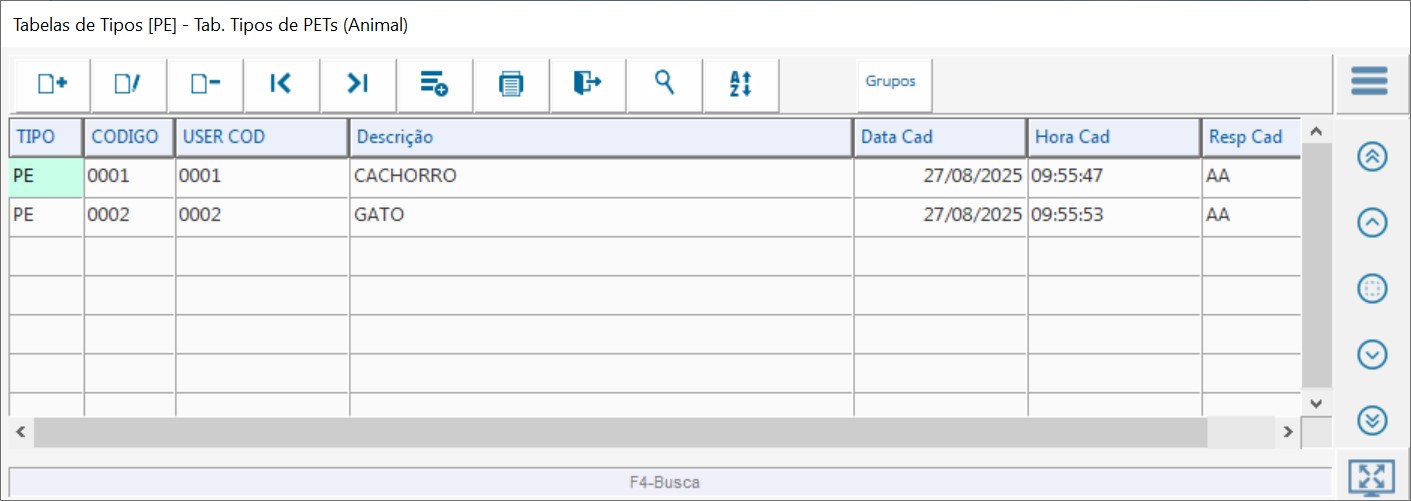
Task: Go to the first record
Action: pyautogui.click(x=281, y=84)
